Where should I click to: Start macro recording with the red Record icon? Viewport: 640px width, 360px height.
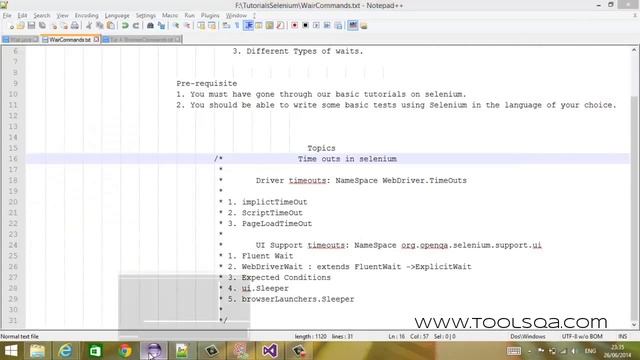click(x=294, y=26)
